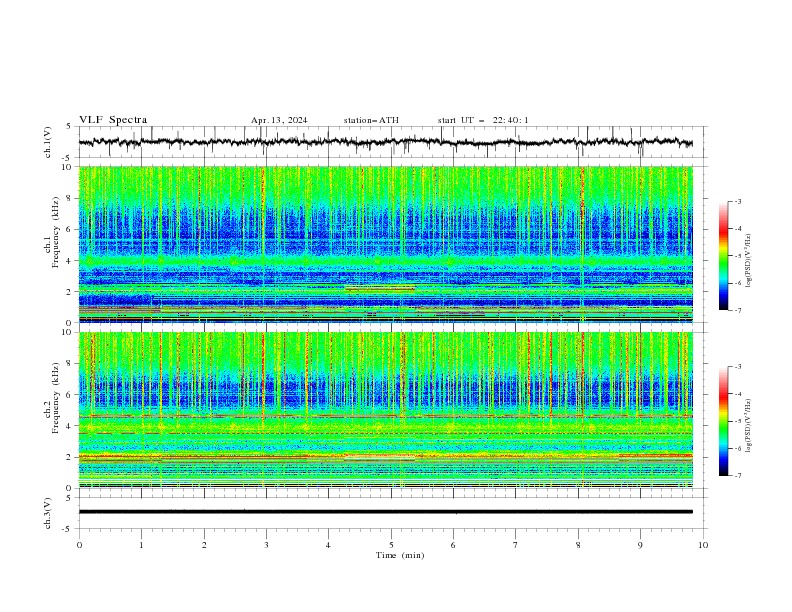Click the "6" kHz tick of ch.2 spectrogram

pyautogui.click(x=69, y=395)
